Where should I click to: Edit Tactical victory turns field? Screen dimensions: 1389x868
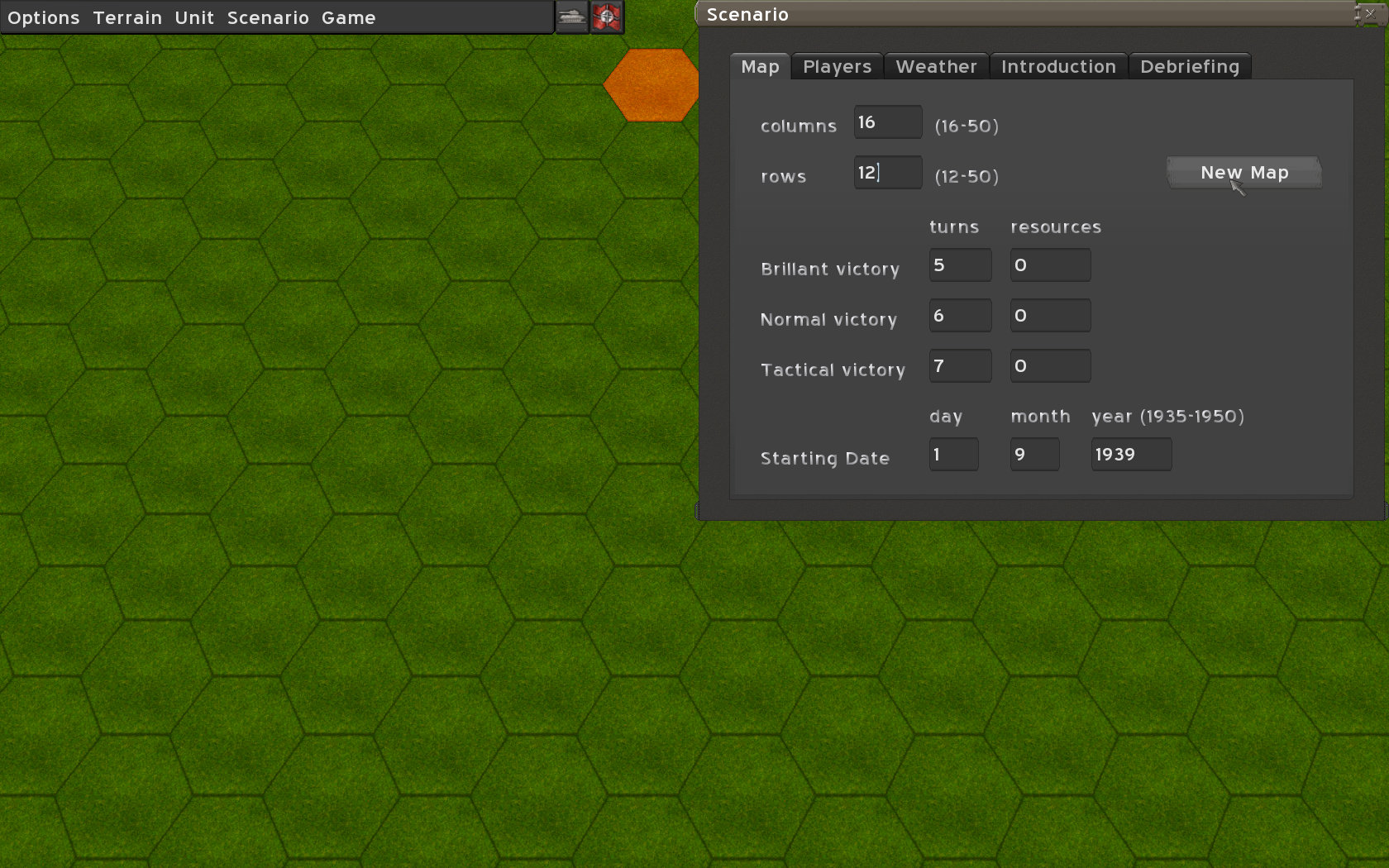point(960,366)
